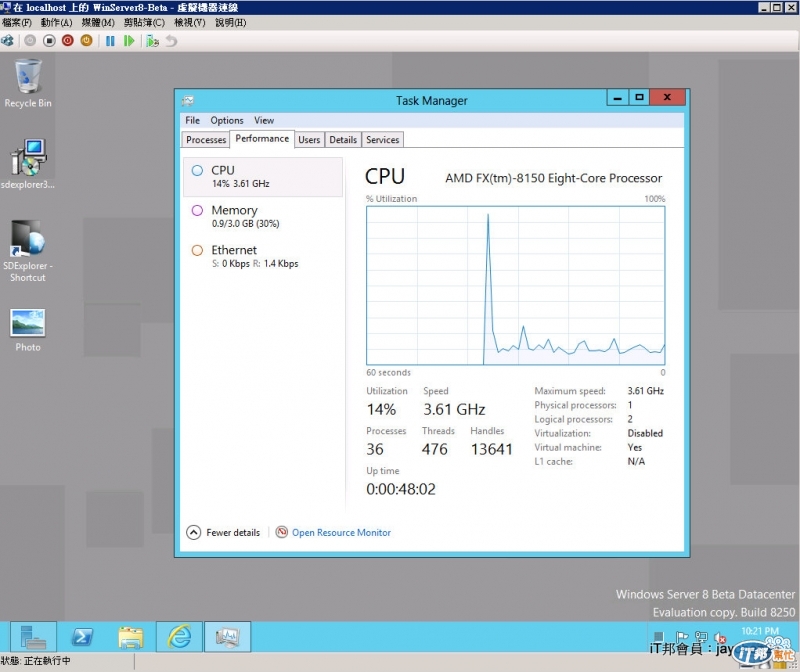Viewport: 800px width, 672px height.
Task: Click the Resource Monitor icon beside the link
Action: point(282,532)
